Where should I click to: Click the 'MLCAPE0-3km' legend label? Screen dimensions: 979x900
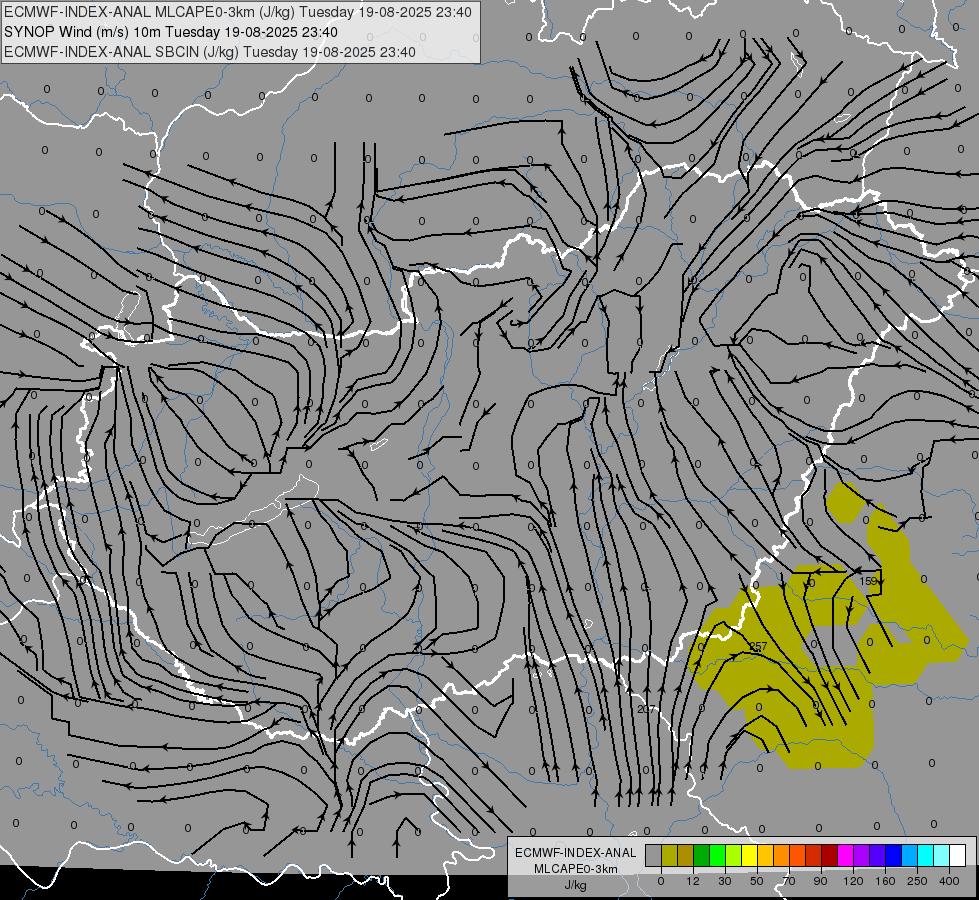click(576, 869)
